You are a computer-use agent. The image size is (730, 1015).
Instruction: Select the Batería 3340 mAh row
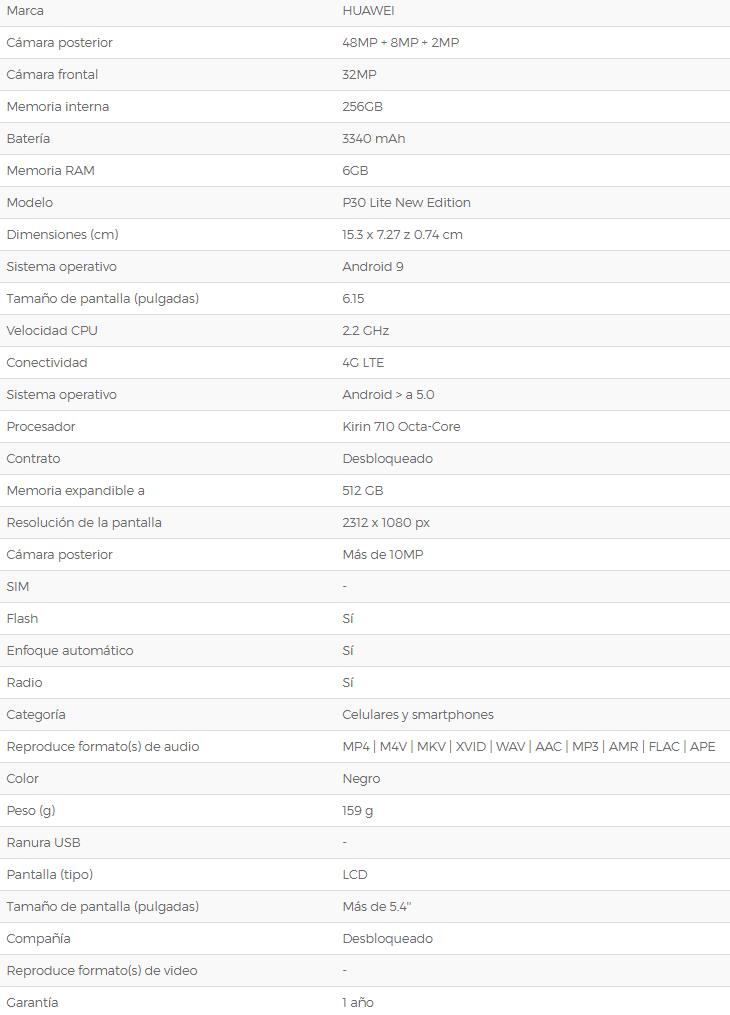point(365,139)
